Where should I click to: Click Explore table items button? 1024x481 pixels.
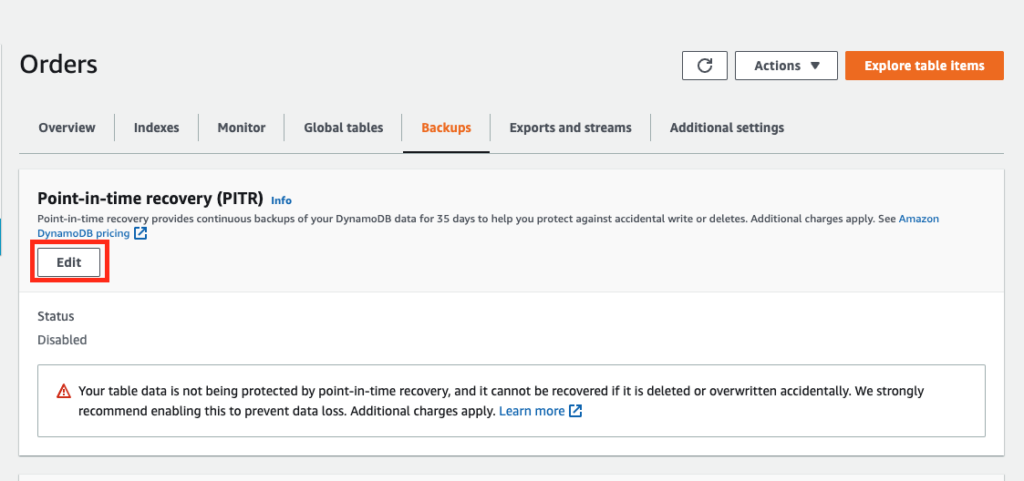point(924,66)
